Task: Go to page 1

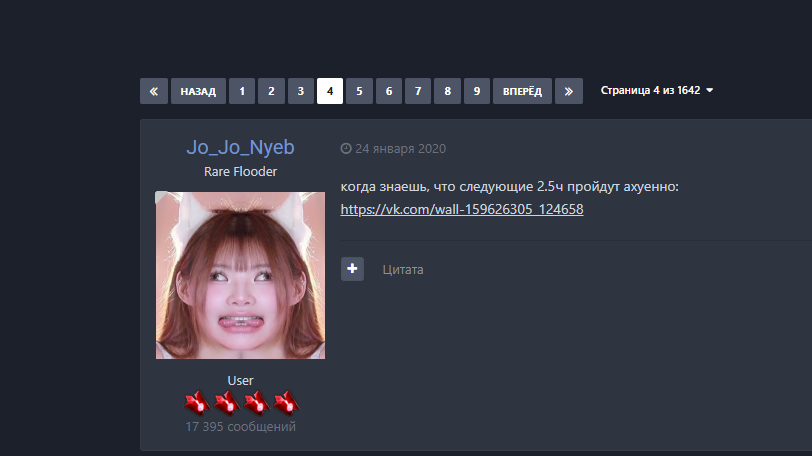Action: [x=241, y=91]
